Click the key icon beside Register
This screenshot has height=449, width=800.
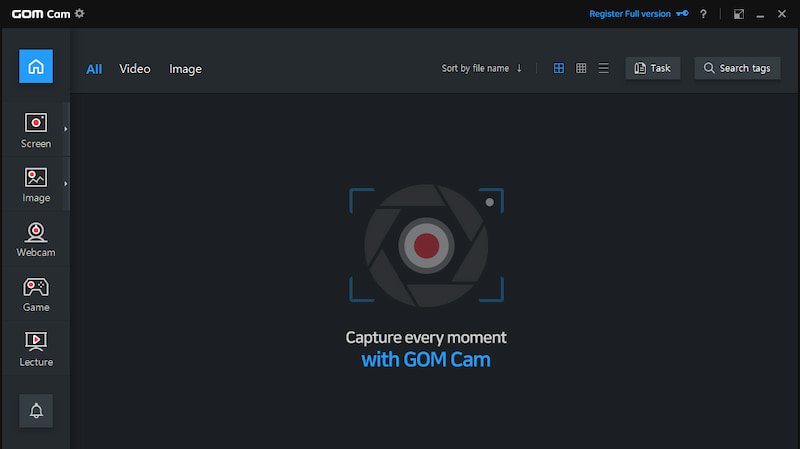[x=682, y=13]
